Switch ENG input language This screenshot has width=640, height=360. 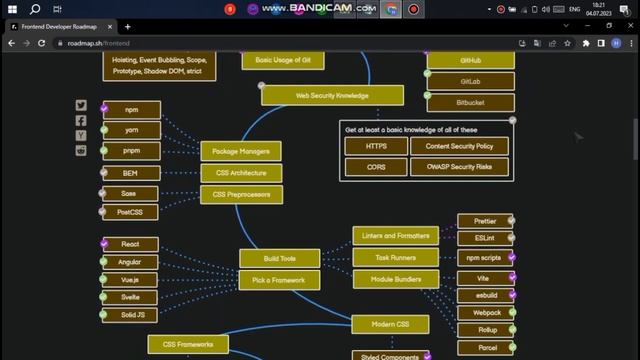click(574, 9)
